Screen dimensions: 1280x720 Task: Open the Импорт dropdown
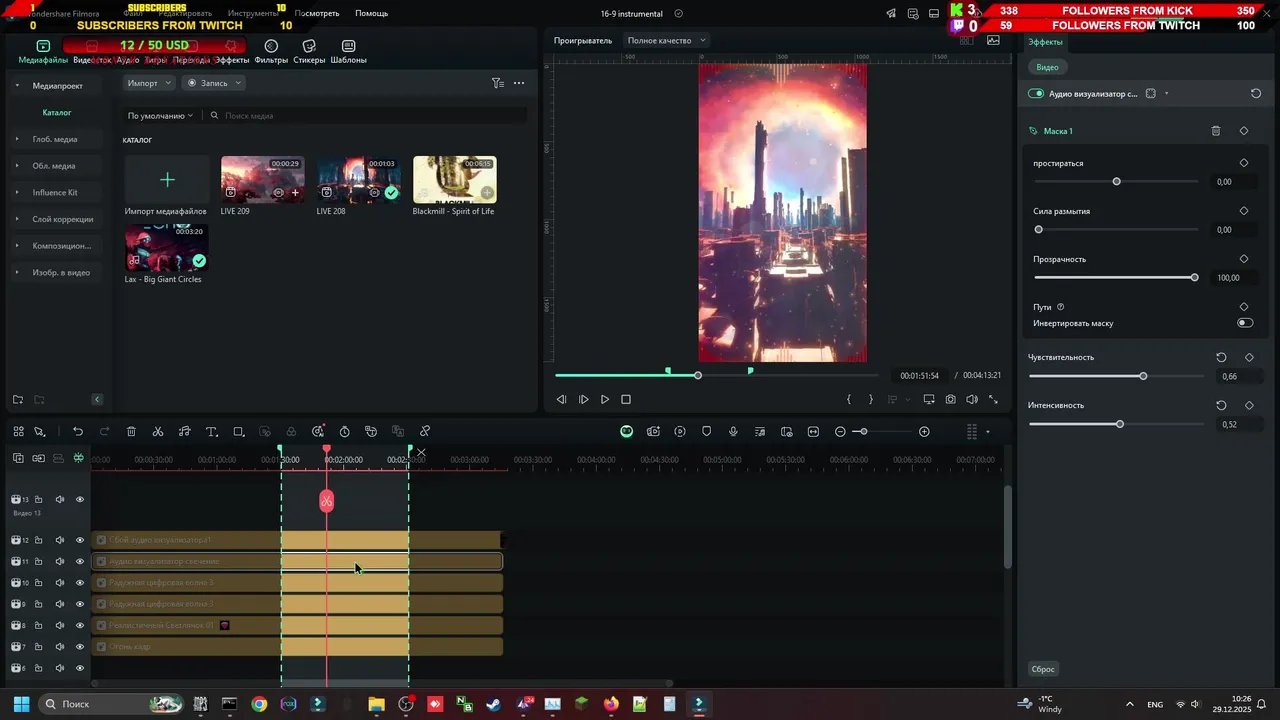pos(149,83)
